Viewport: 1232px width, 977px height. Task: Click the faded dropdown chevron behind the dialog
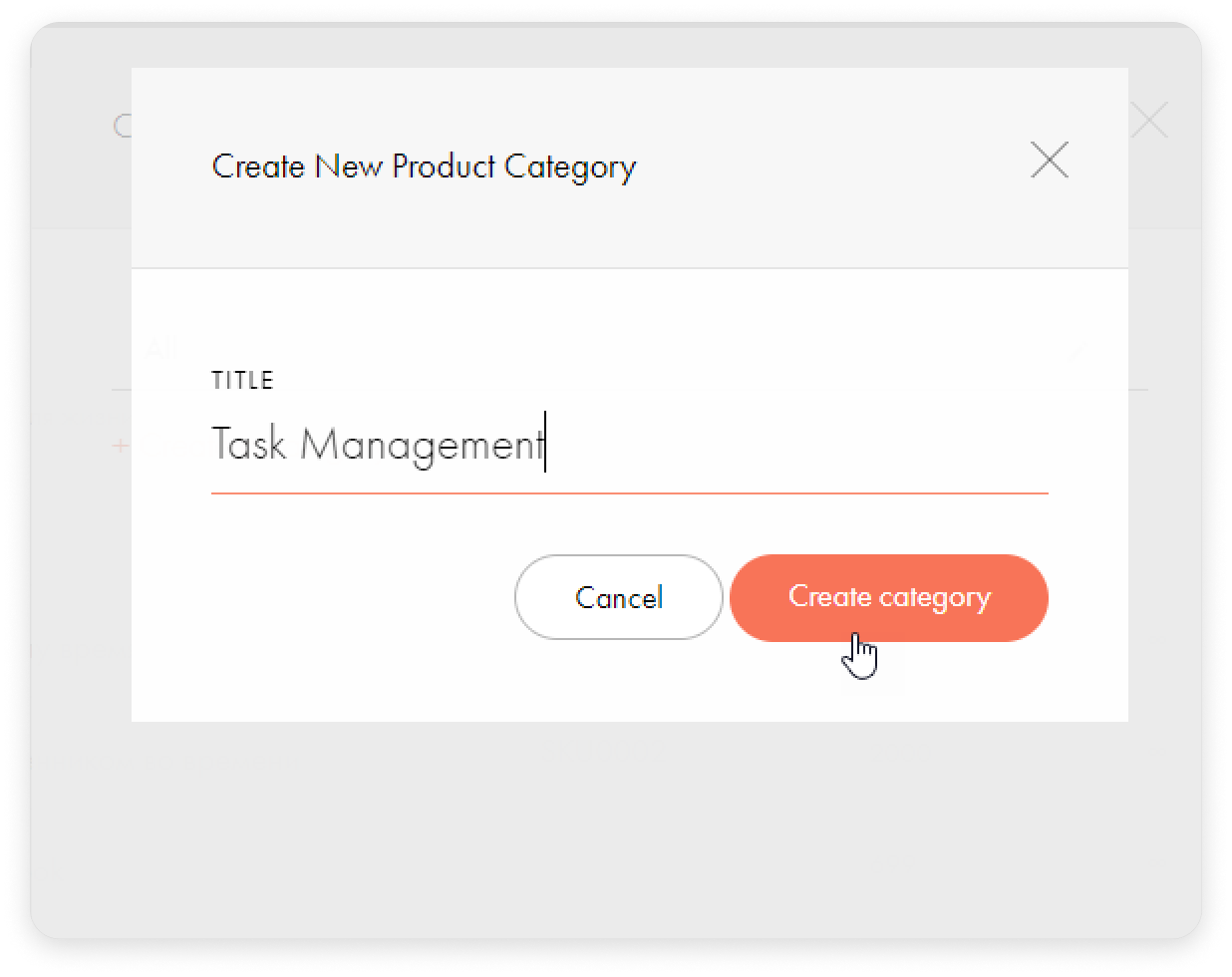1078,351
